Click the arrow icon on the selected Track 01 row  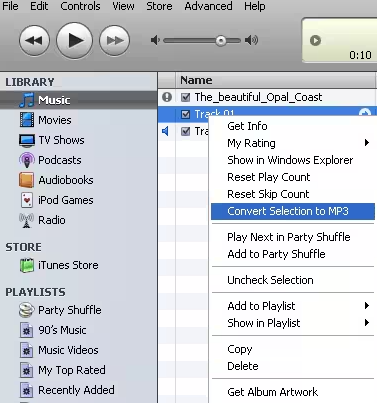(x=365, y=113)
